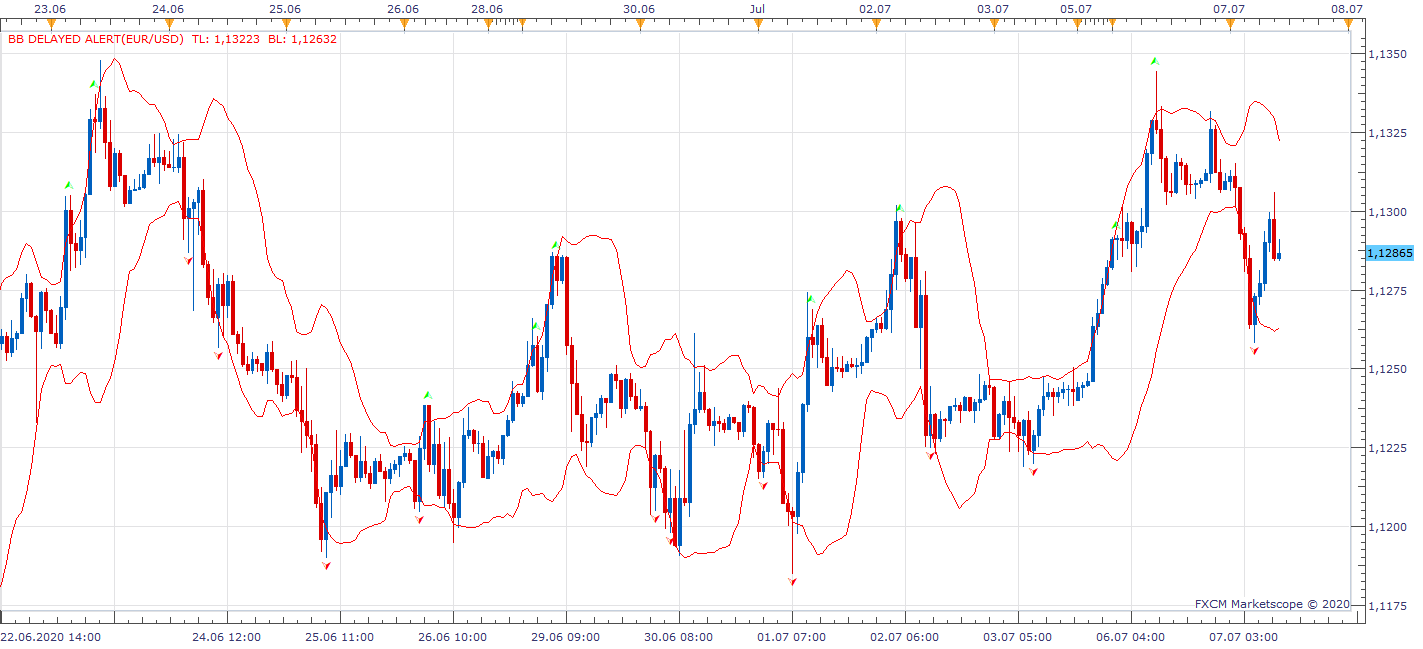Click the orange day marker under 05.07
Image resolution: width=1423 pixels, height=649 pixels.
click(1077, 23)
